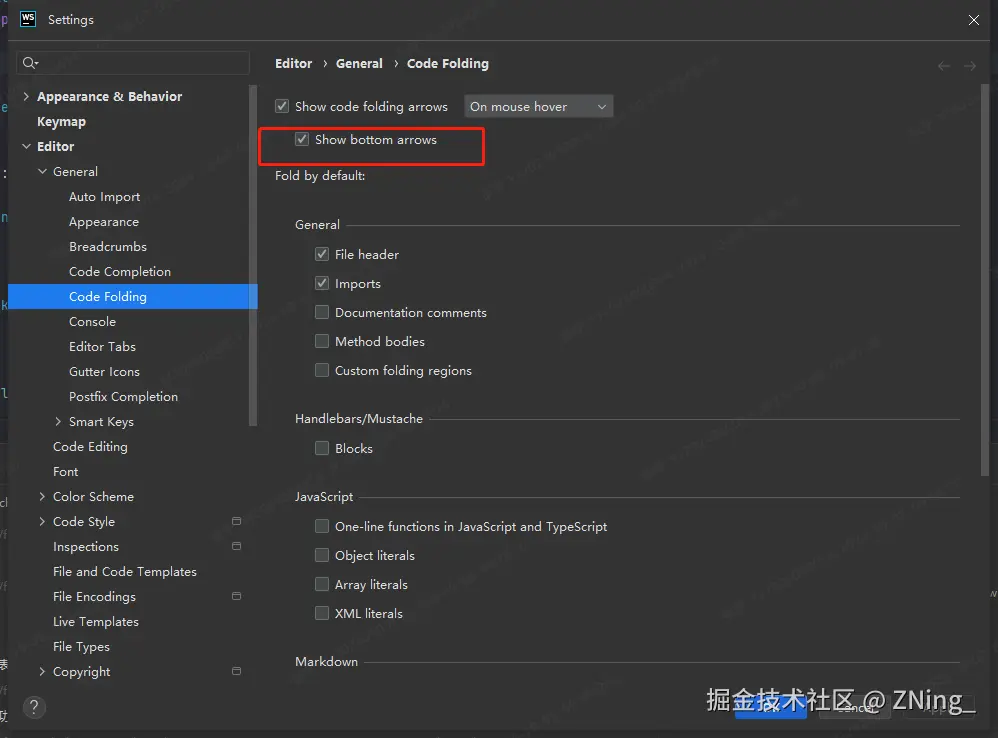Viewport: 998px width, 738px height.
Task: Click the project-level icon beside Copyright
Action: pos(236,671)
